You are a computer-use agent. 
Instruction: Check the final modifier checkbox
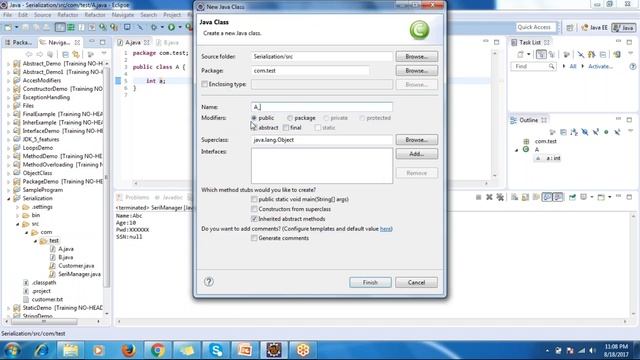coord(286,128)
